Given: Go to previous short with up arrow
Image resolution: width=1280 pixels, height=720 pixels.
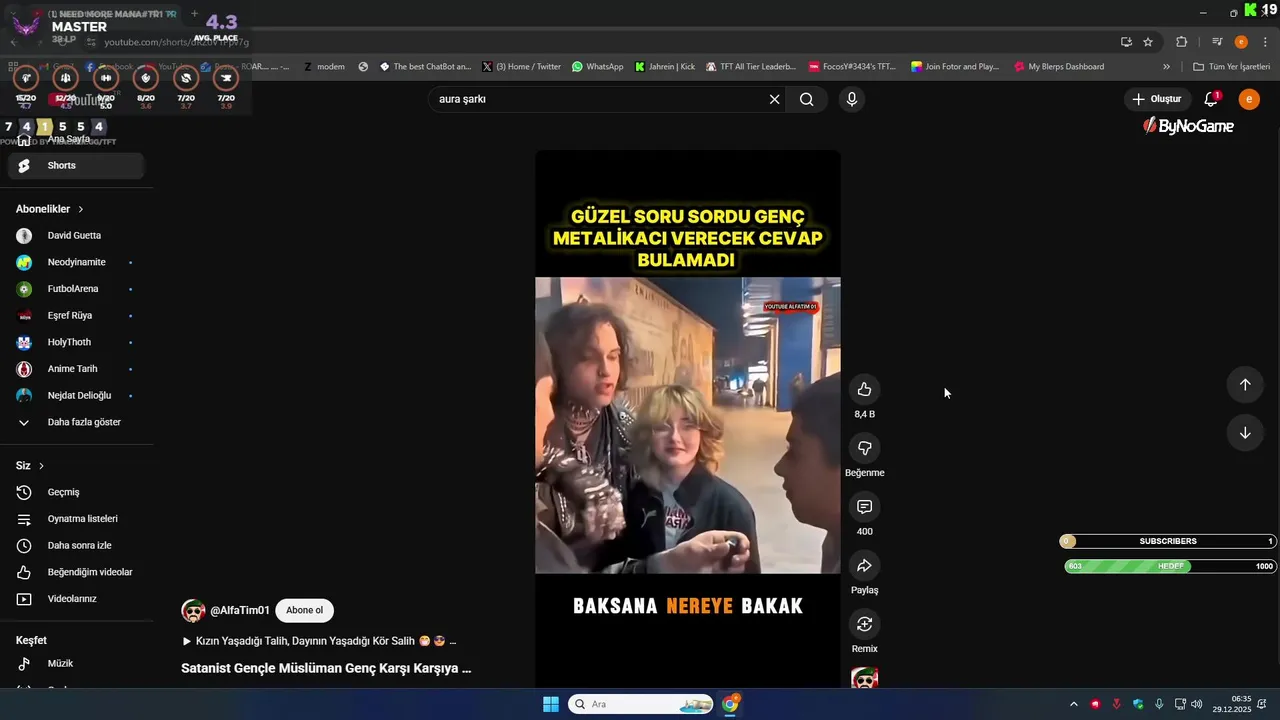Looking at the screenshot, I should tap(1245, 385).
